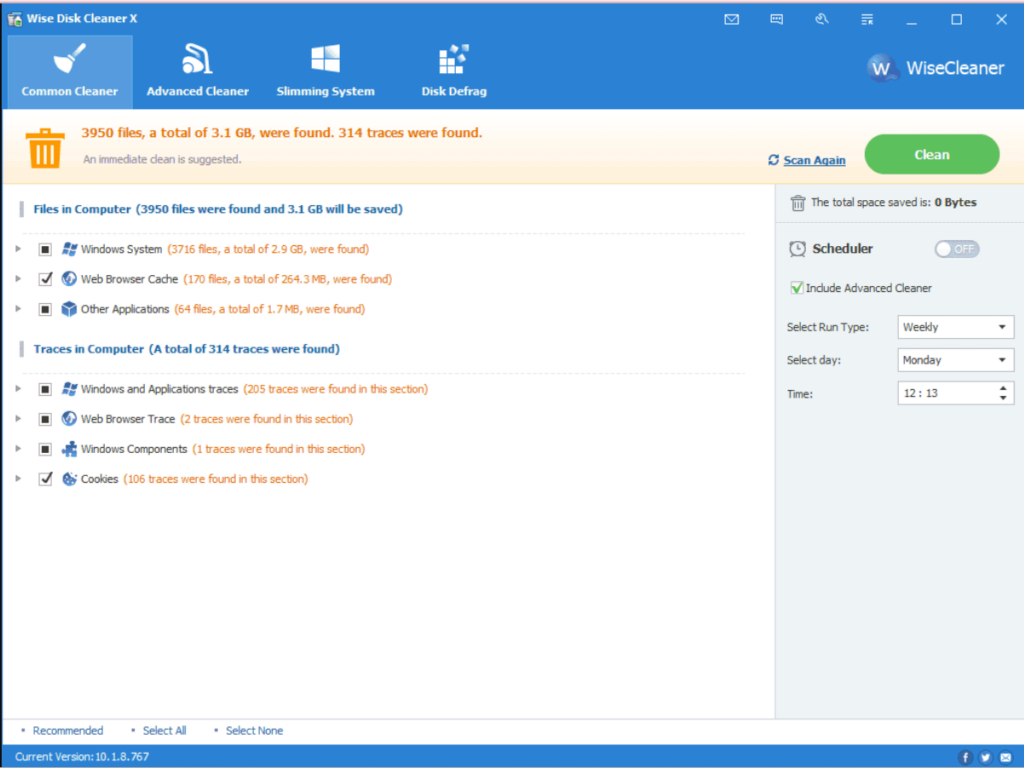This screenshot has width=1024, height=768.
Task: Open the email contact icon in title bar
Action: tap(731, 18)
